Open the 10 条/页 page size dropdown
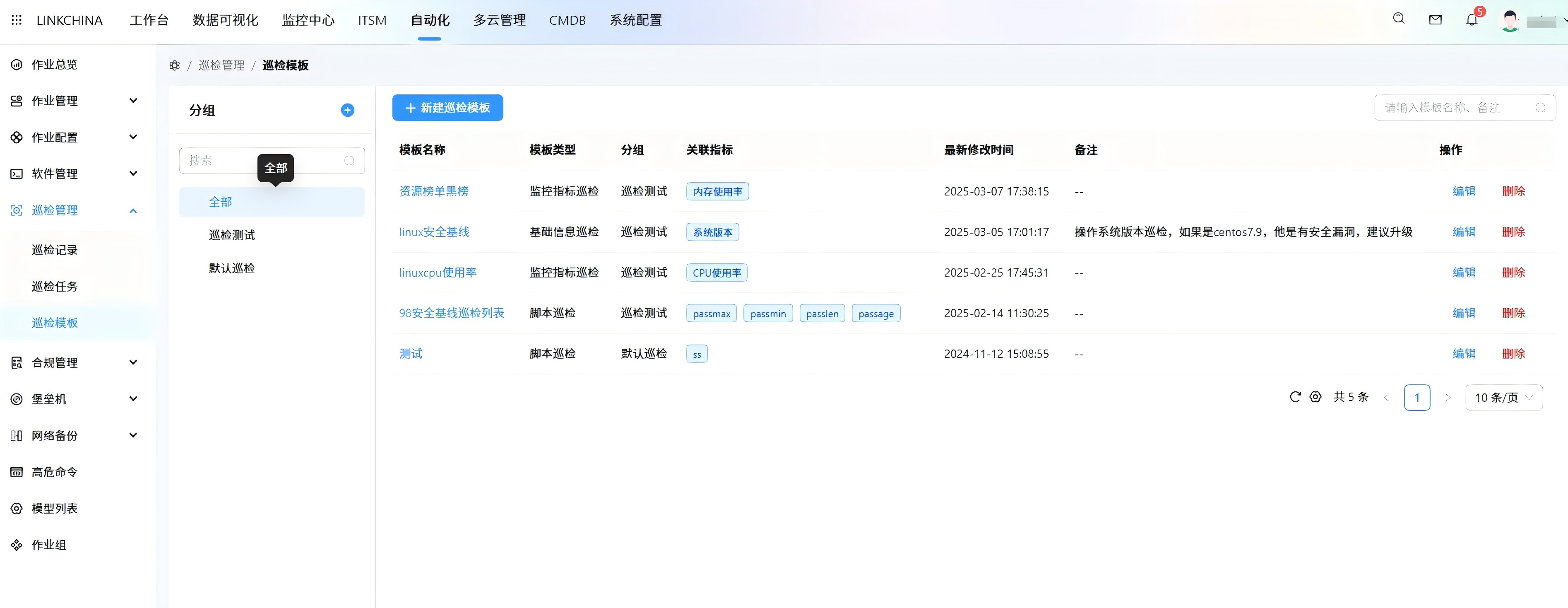This screenshot has width=1568, height=608. click(1503, 397)
